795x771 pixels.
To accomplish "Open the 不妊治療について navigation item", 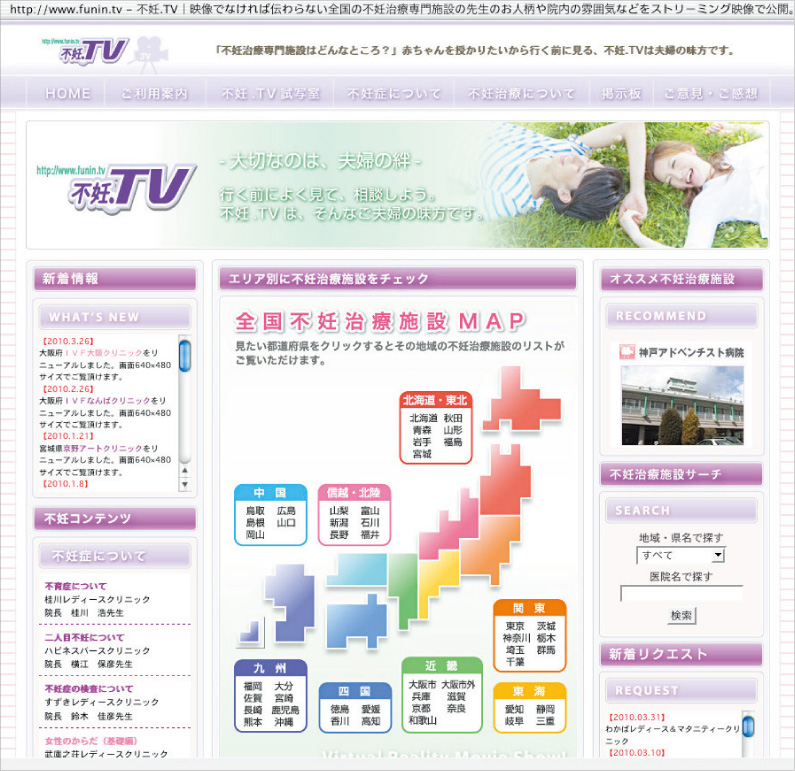I will pyautogui.click(x=521, y=93).
